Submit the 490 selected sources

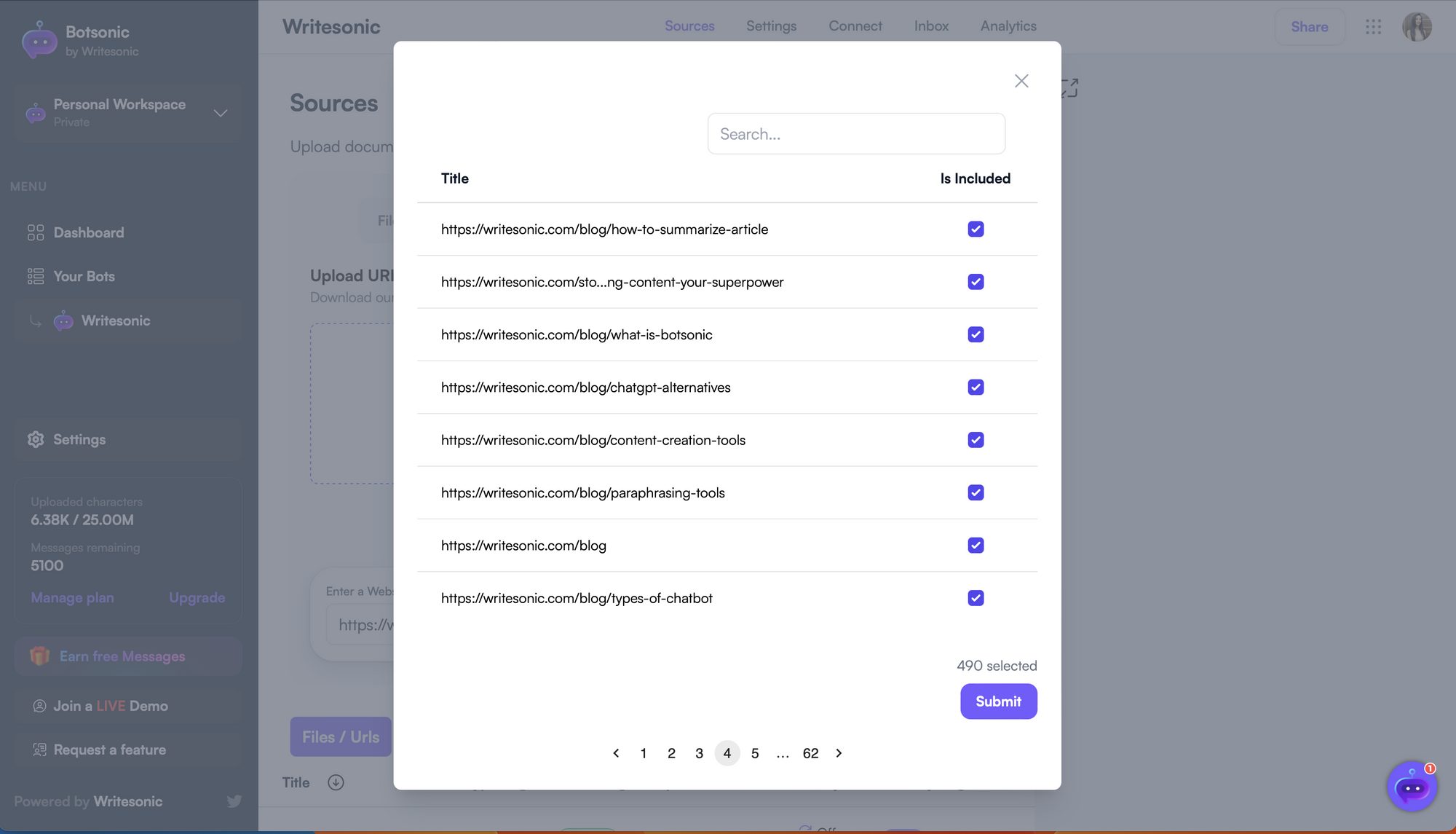pyautogui.click(x=998, y=701)
